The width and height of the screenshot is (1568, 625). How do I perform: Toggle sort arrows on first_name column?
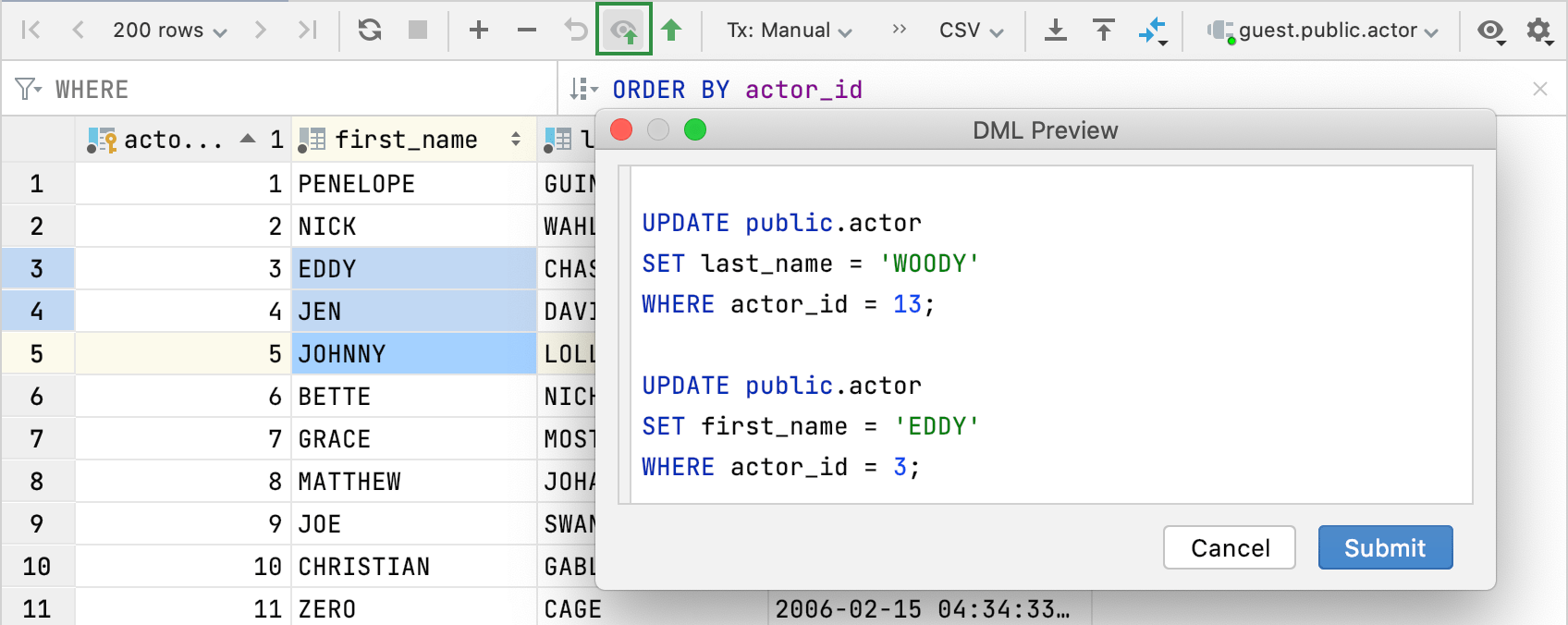516,140
